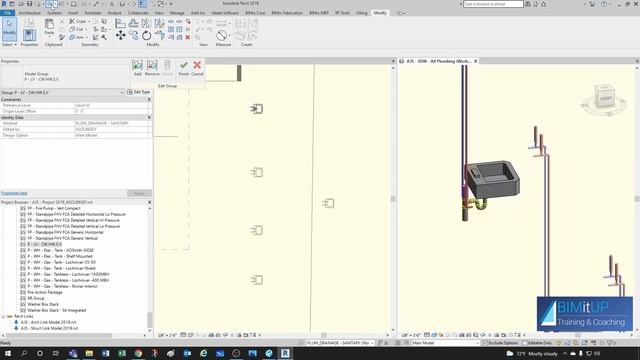
Task: Collapse the Revit Links tree node
Action: pyautogui.click(x=3, y=316)
